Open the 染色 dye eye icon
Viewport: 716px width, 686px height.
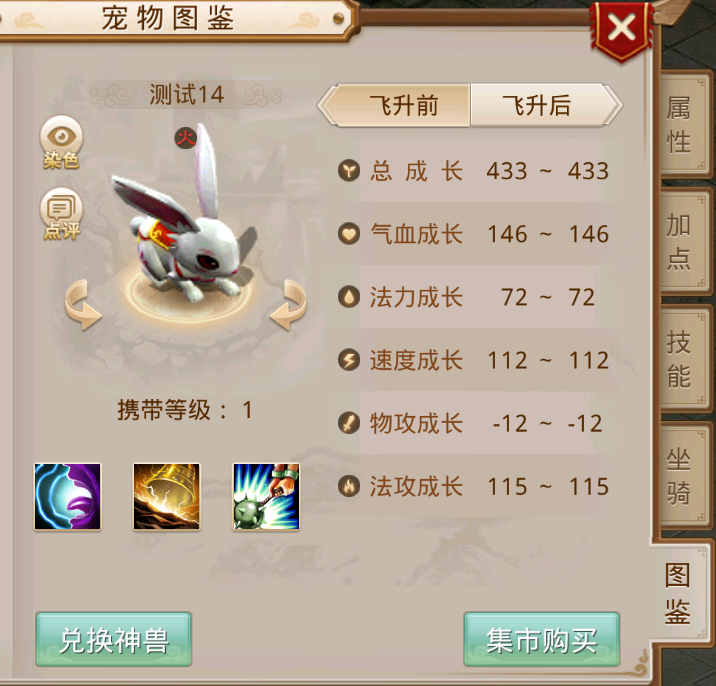(x=61, y=142)
